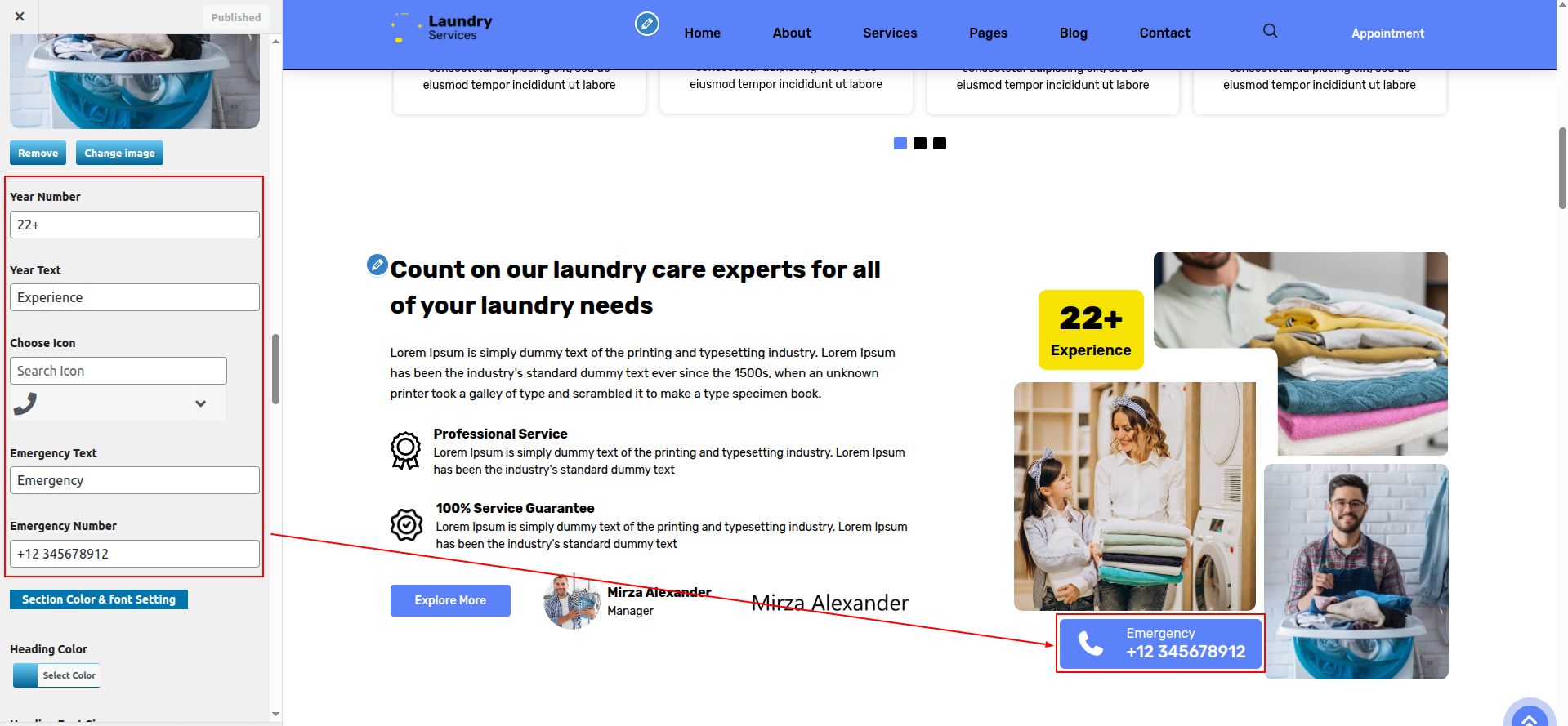Click the Change image button
Screen dimensions: 1568x726
coord(119,153)
